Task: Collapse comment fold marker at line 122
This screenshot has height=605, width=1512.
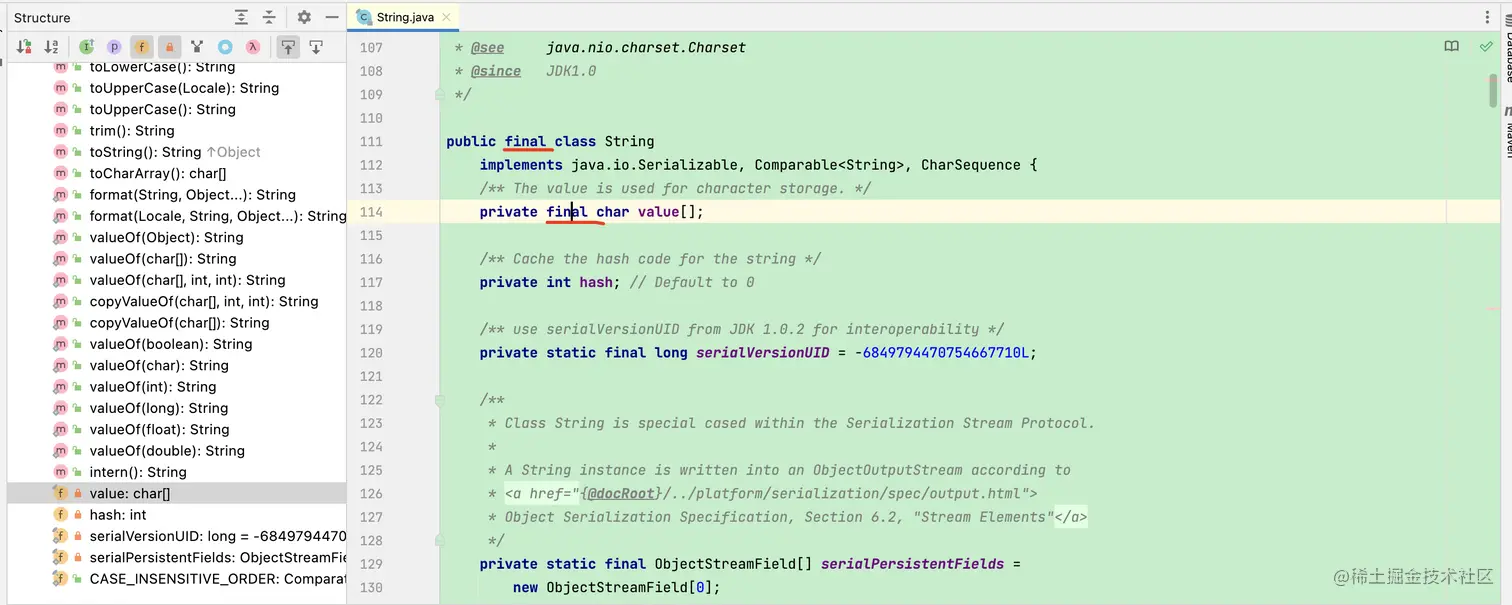Action: tap(439, 400)
